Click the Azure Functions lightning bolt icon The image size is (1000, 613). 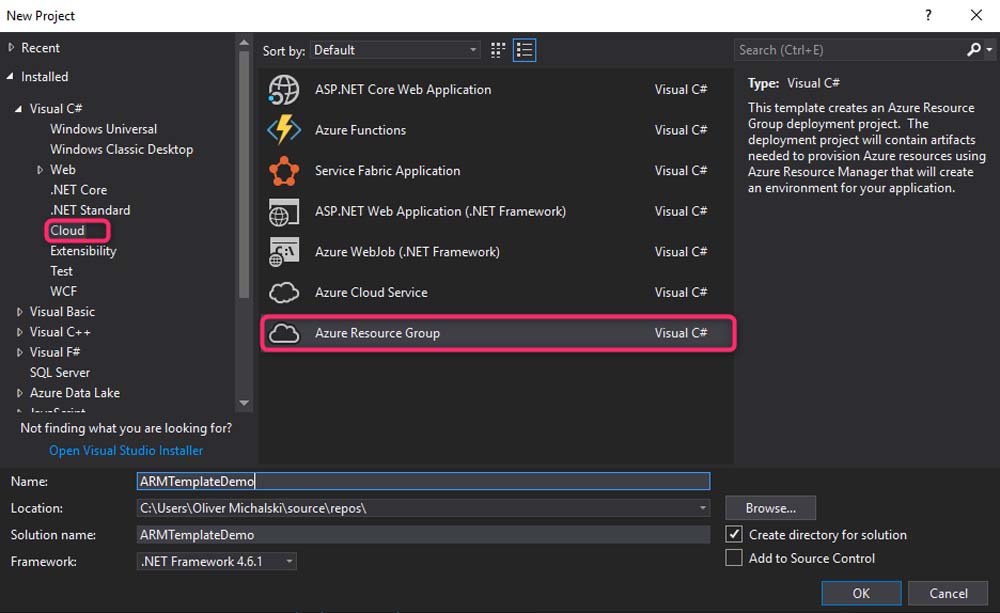pos(284,130)
